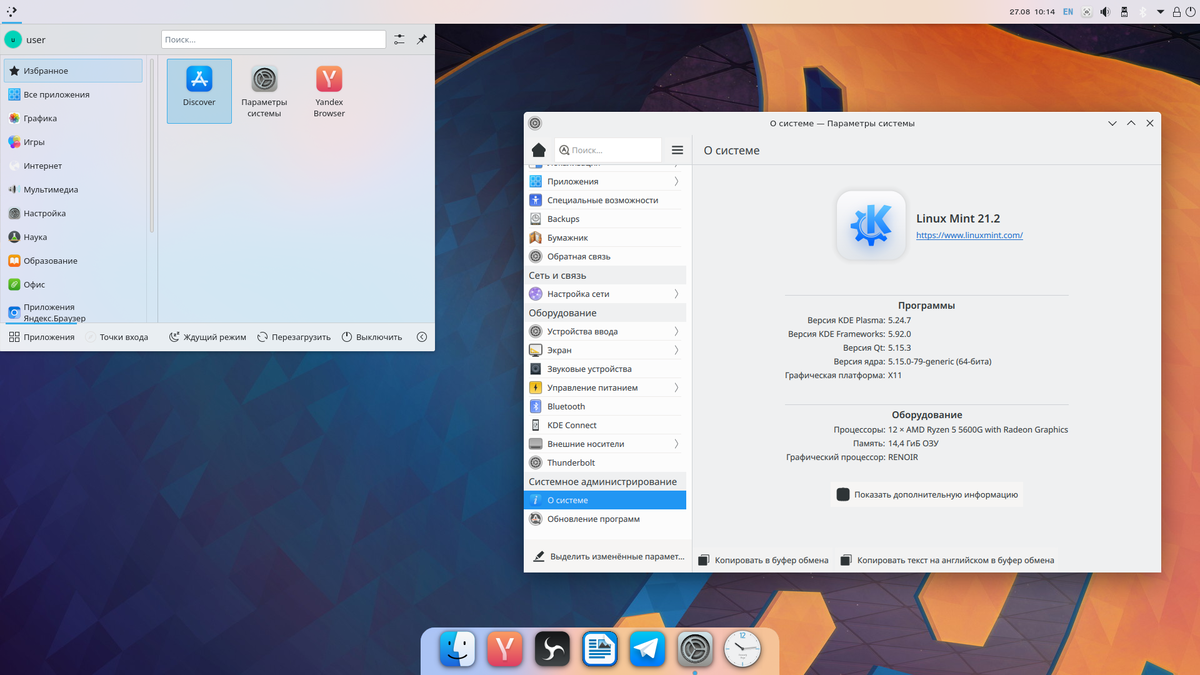This screenshot has height=675, width=1200.
Task: Switch to Точки входа tab in launcher
Action: (117, 337)
